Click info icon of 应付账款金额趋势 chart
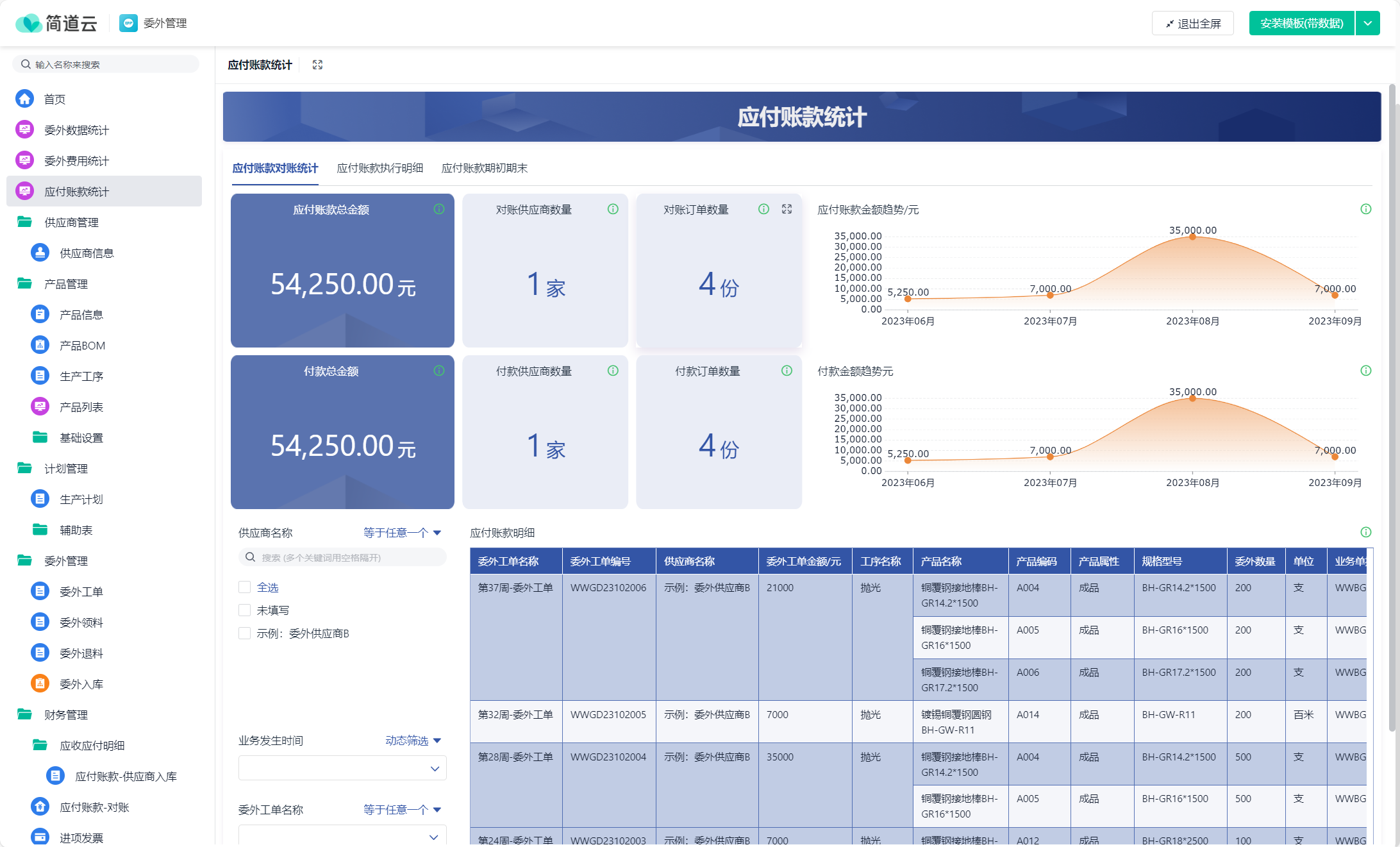This screenshot has width=1400, height=847. coord(1365,209)
